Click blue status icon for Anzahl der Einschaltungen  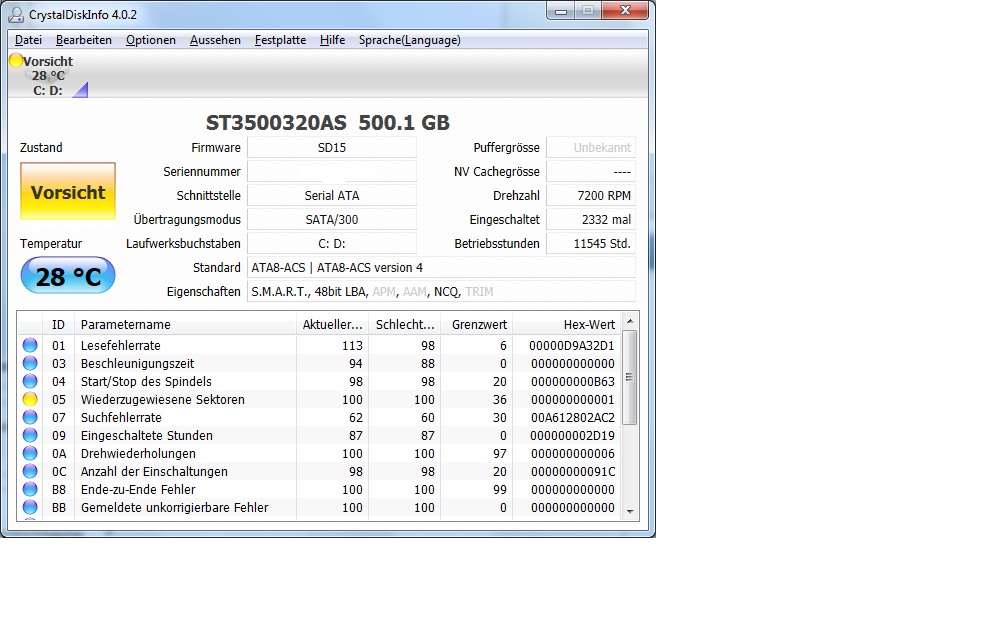[30, 471]
